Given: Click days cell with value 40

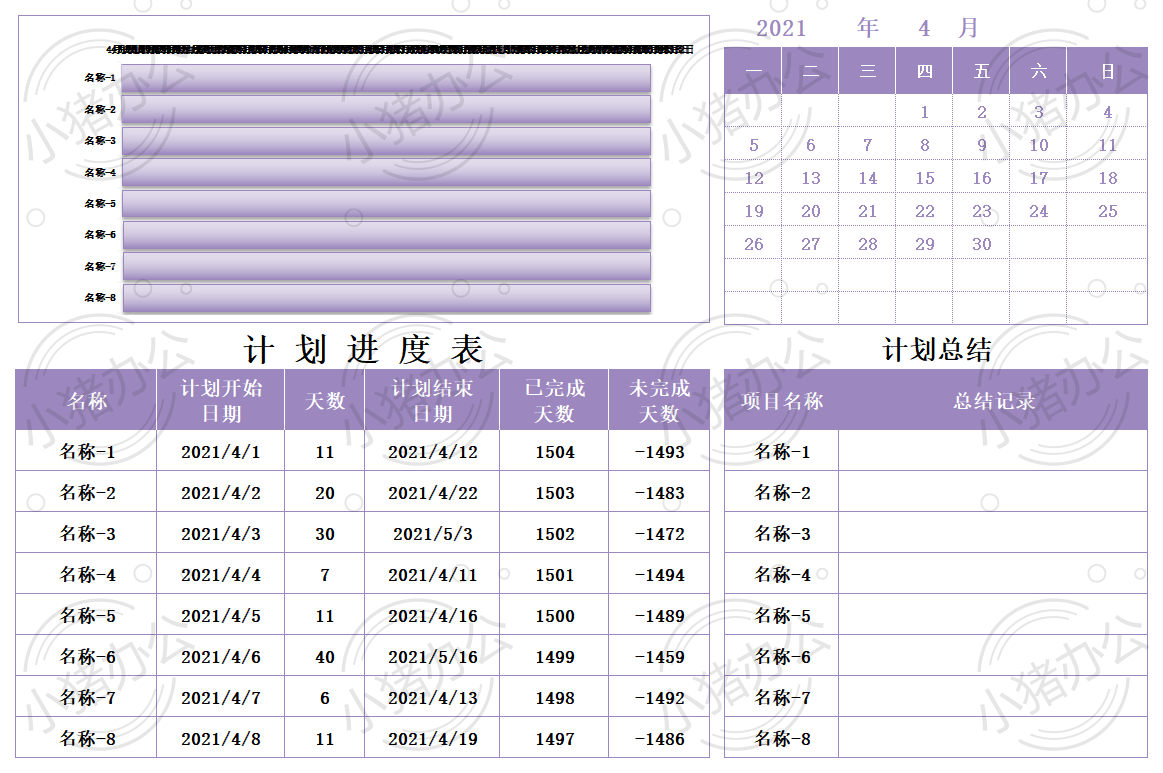Looking at the screenshot, I should pyautogui.click(x=325, y=657).
